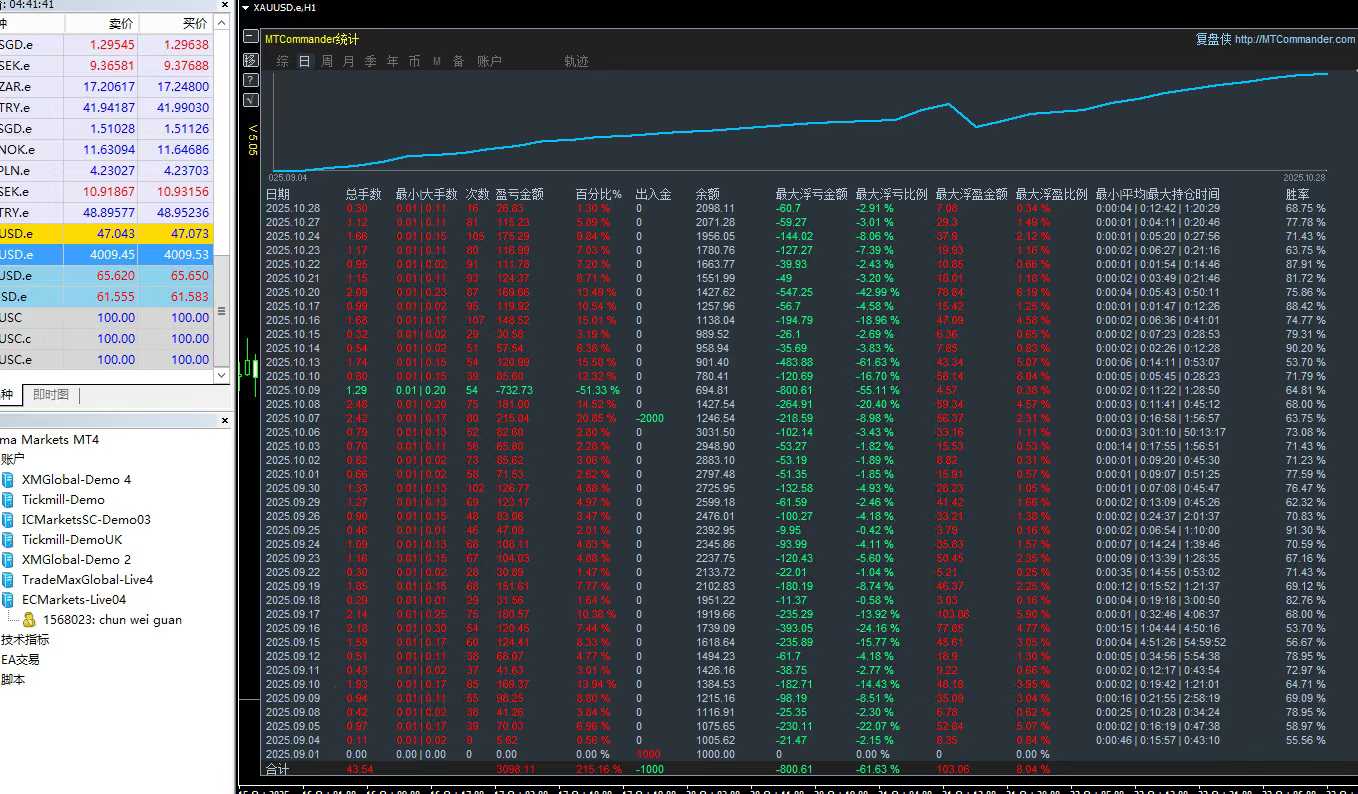This screenshot has width=1358, height=794.
Task: Select the highlighted 4009.45 symbol row
Action: [x=110, y=255]
